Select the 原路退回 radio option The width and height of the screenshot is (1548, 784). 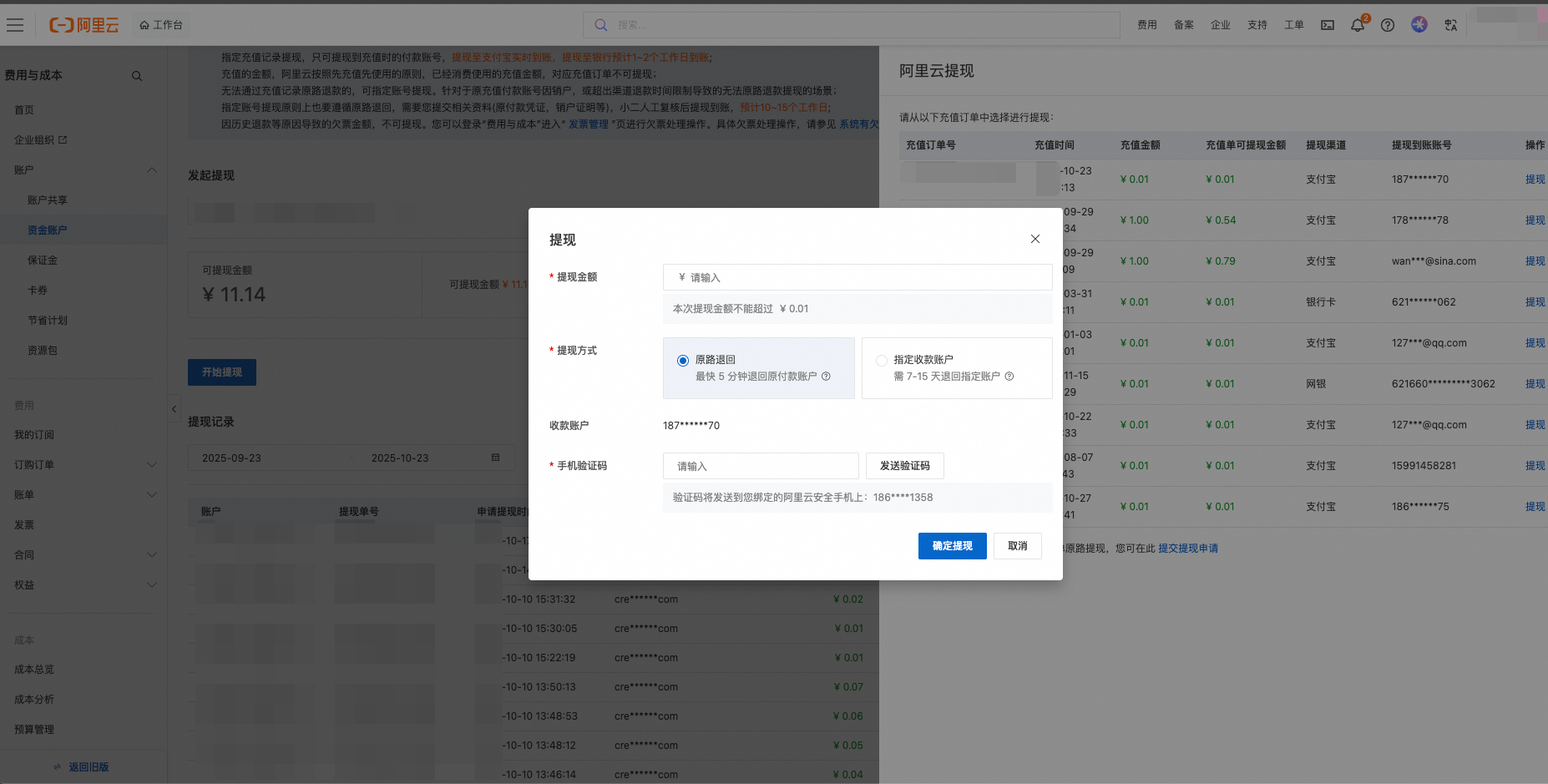click(x=683, y=361)
